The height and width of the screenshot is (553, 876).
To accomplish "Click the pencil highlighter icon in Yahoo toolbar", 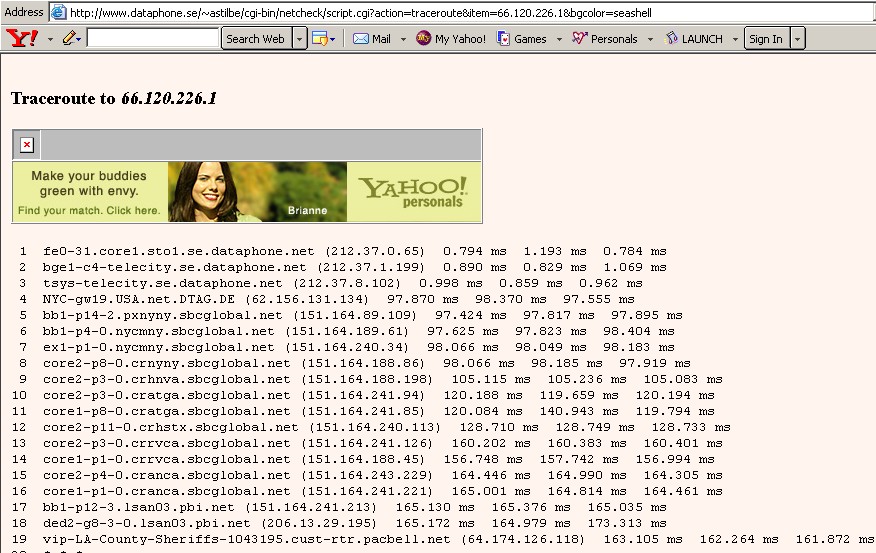I will (69, 39).
